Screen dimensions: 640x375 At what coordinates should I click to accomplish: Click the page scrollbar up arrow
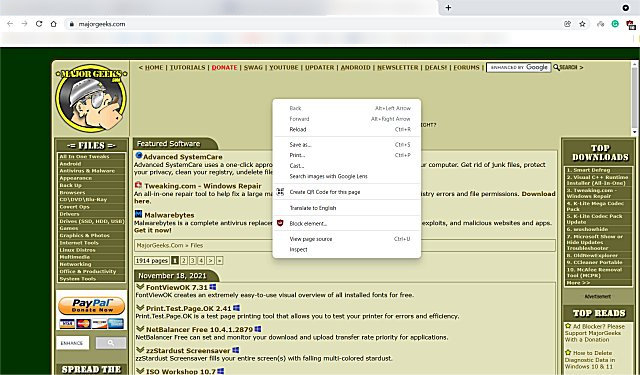pos(634,64)
